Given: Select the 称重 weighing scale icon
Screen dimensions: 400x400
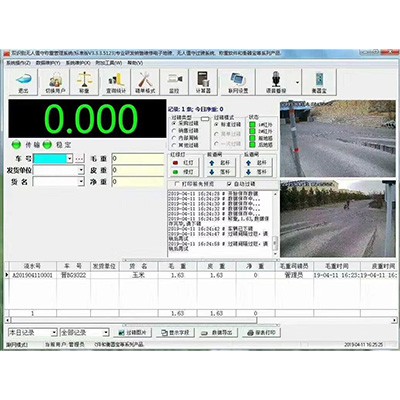Looking at the screenshot, I should point(84,82).
